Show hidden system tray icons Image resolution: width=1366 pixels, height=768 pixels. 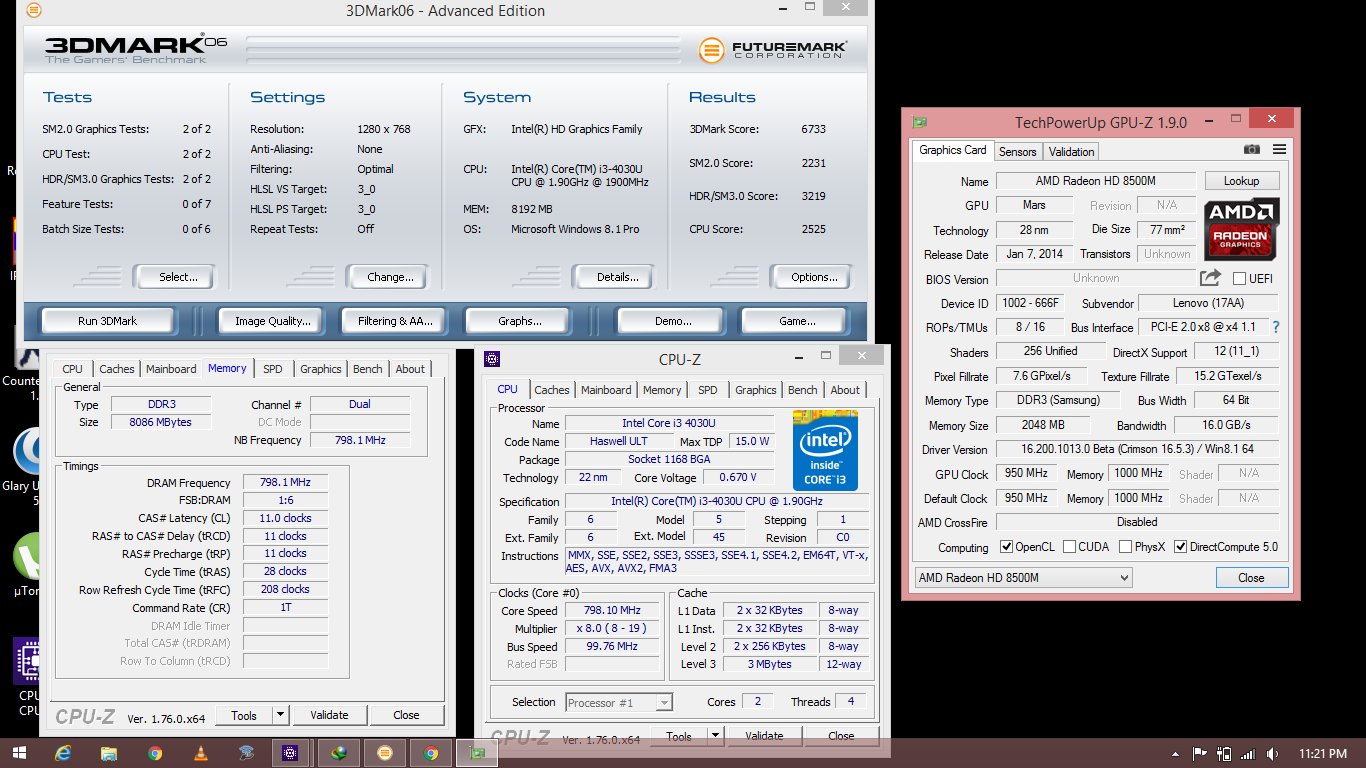1175,754
